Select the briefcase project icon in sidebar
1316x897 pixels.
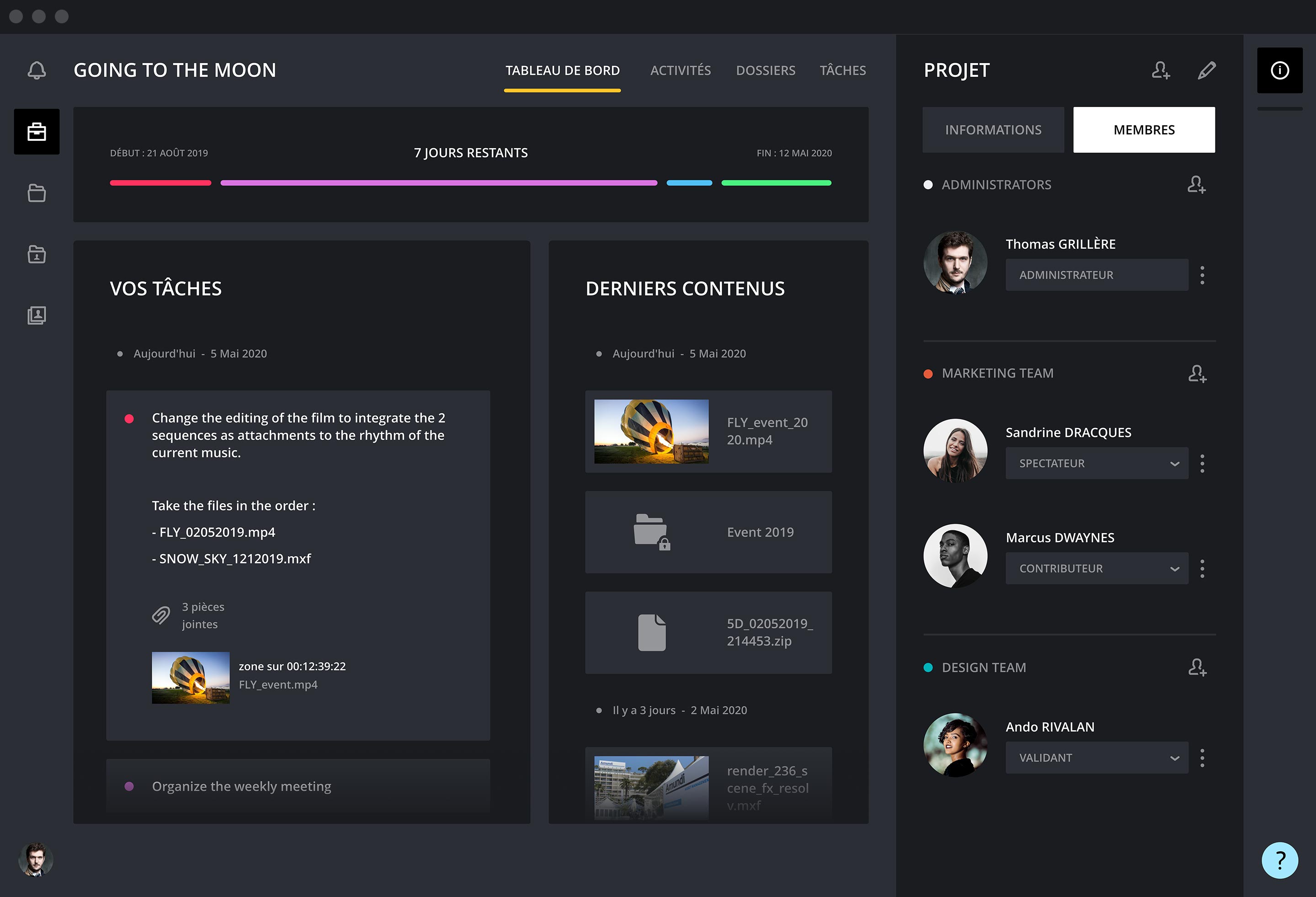pos(37,131)
